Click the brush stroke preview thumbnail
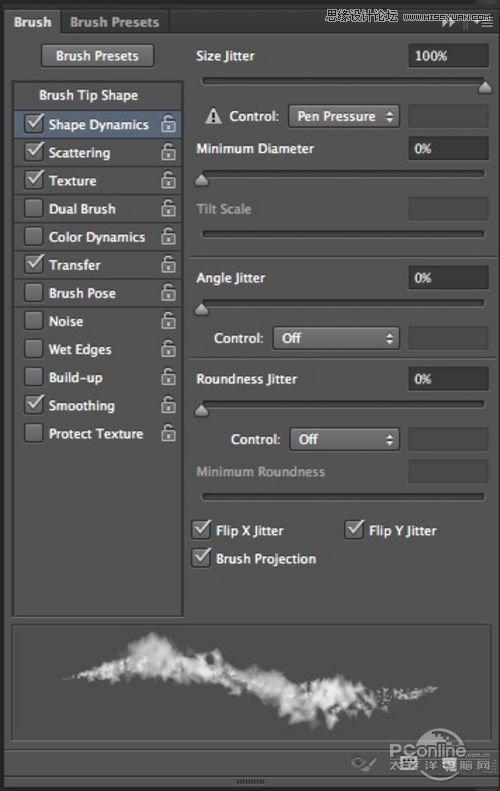Viewport: 500px width, 791px height. (251, 683)
